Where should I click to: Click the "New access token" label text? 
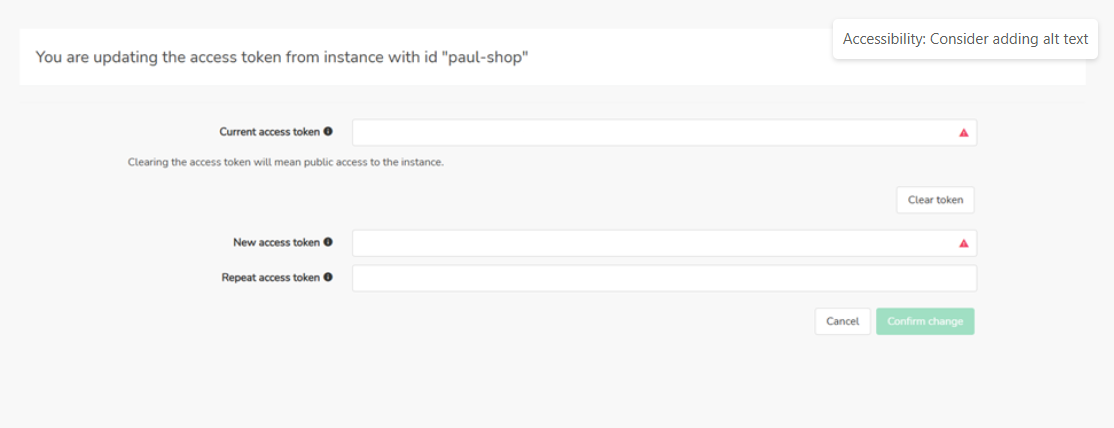[x=276, y=242]
